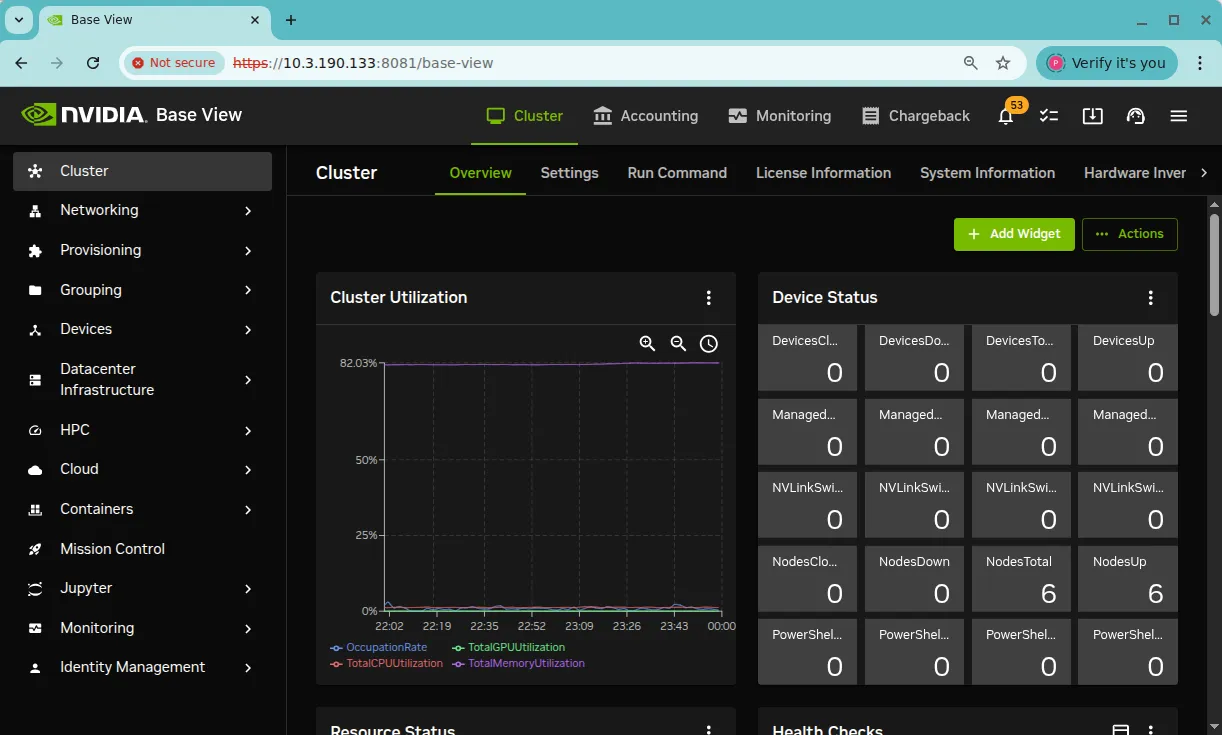Viewport: 1222px width, 735px height.
Task: Select Identity Management in sidebar
Action: pyautogui.click(x=142, y=668)
